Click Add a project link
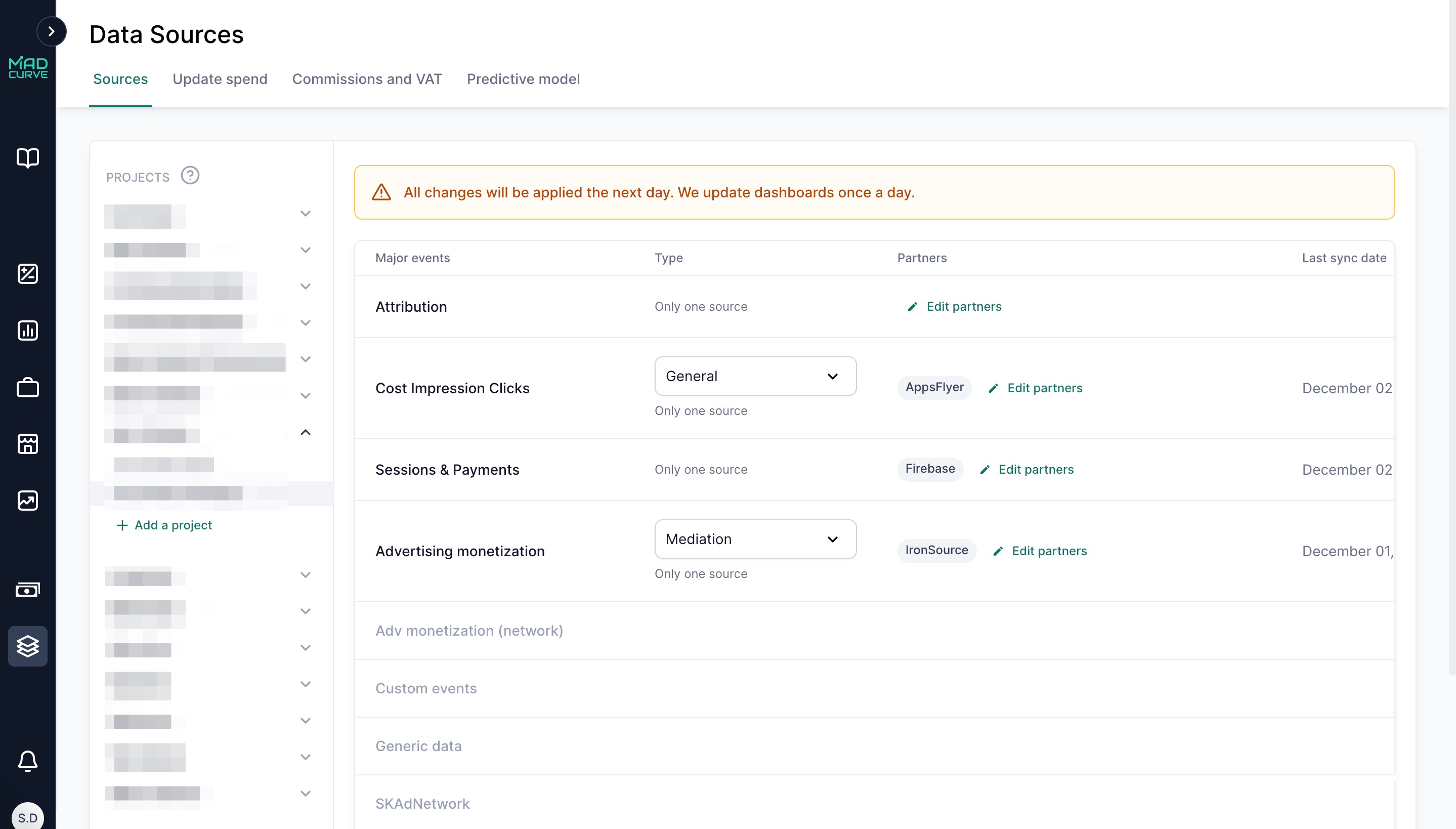 click(164, 525)
